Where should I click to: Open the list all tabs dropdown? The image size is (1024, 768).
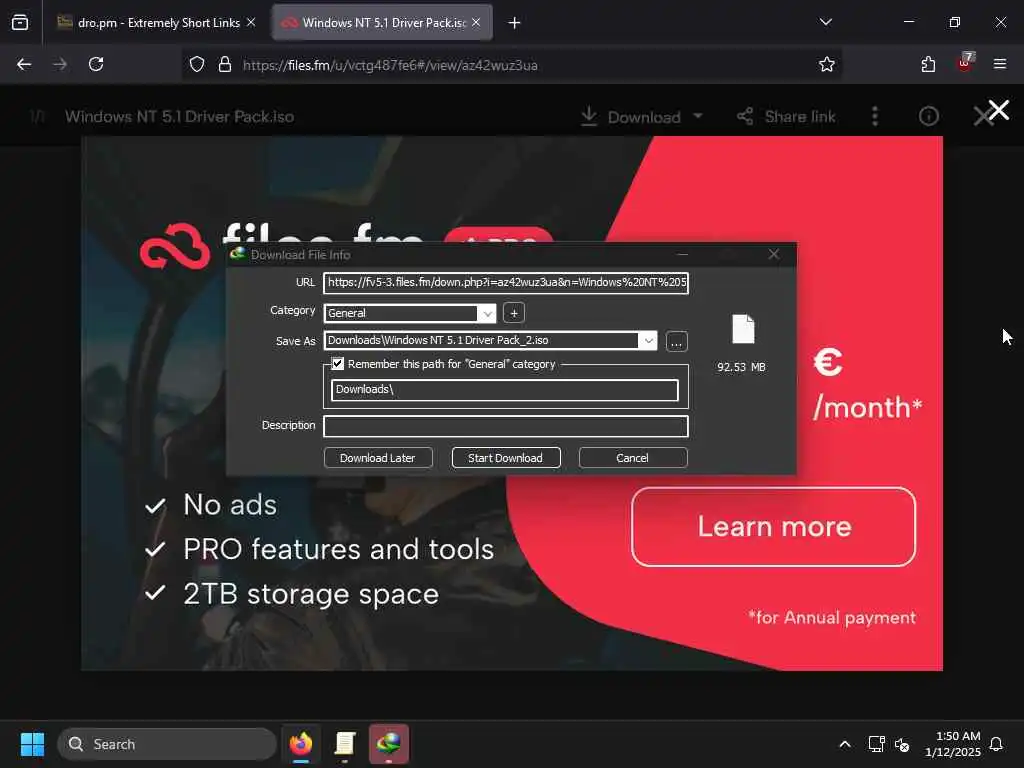[x=825, y=22]
